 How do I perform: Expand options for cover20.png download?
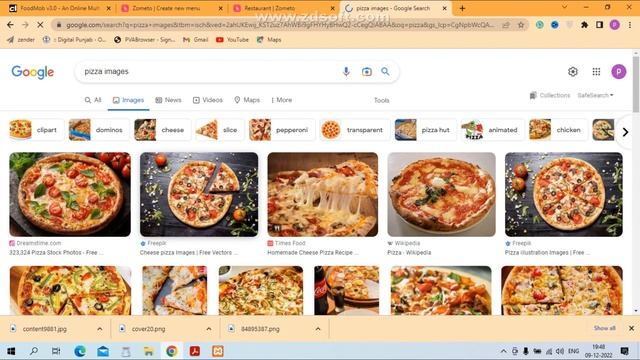209,329
